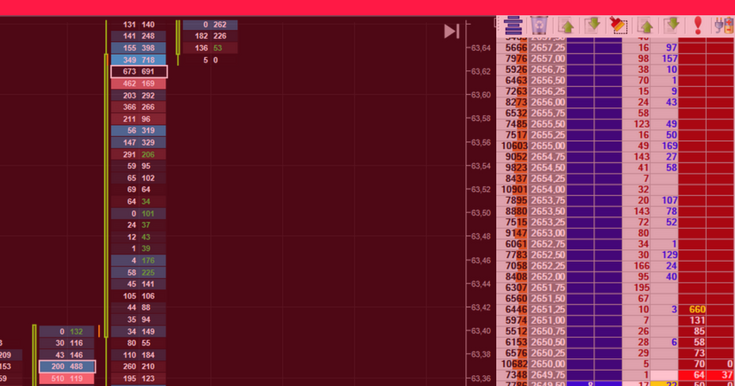Click footprint cell 366 266
The width and height of the screenshot is (735, 386).
(x=139, y=107)
